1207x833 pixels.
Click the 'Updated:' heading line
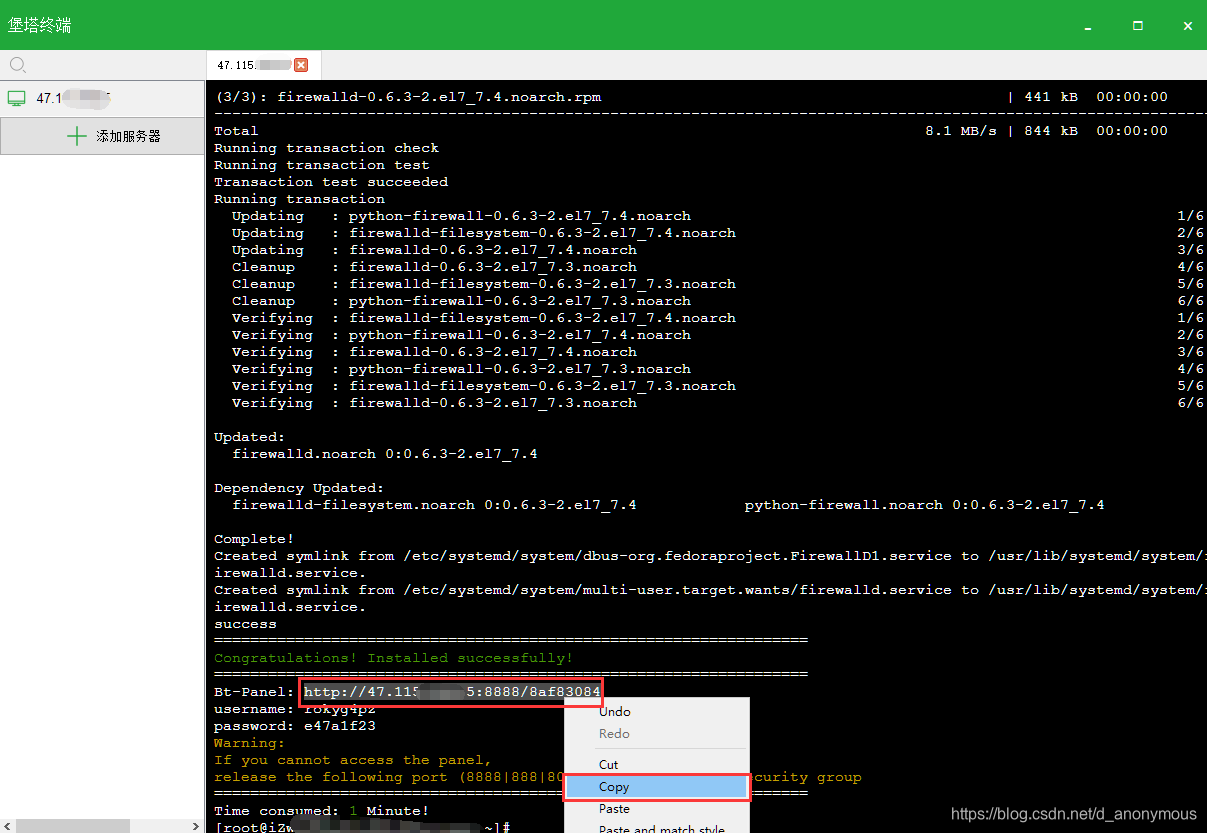pos(250,437)
